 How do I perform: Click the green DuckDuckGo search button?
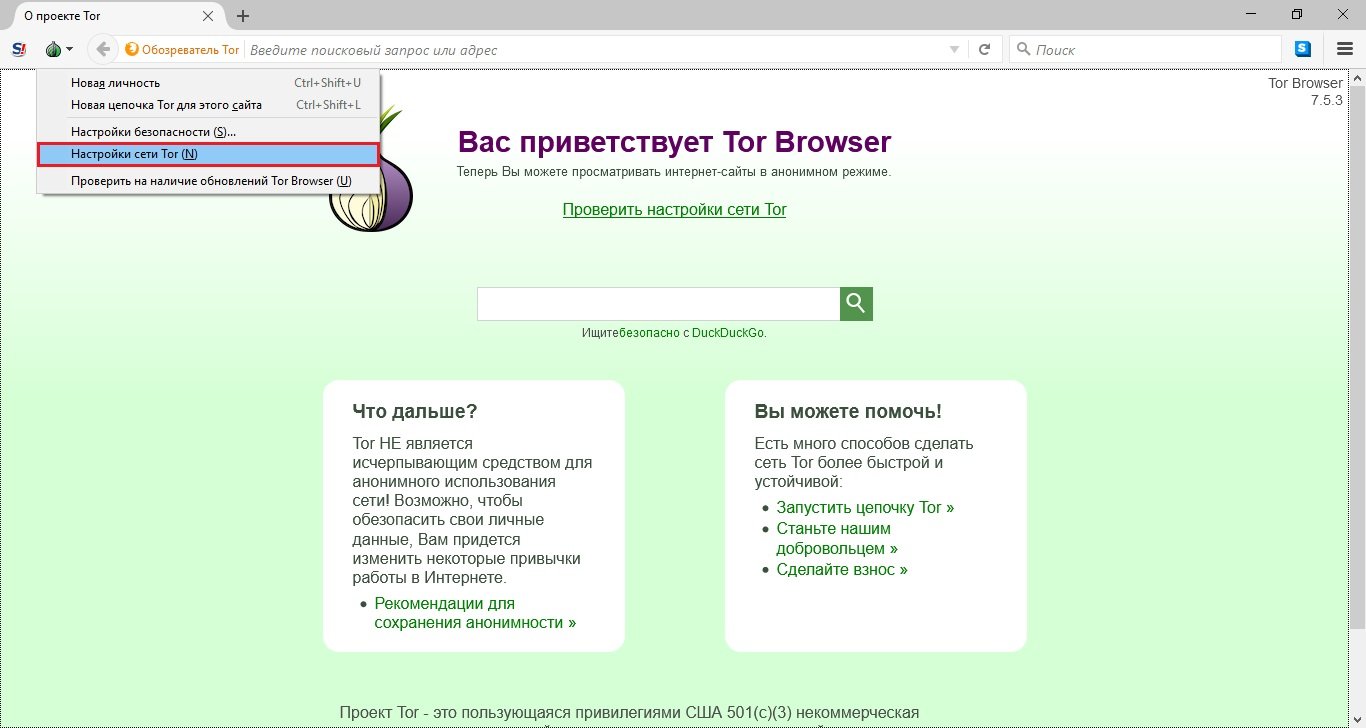(x=856, y=304)
